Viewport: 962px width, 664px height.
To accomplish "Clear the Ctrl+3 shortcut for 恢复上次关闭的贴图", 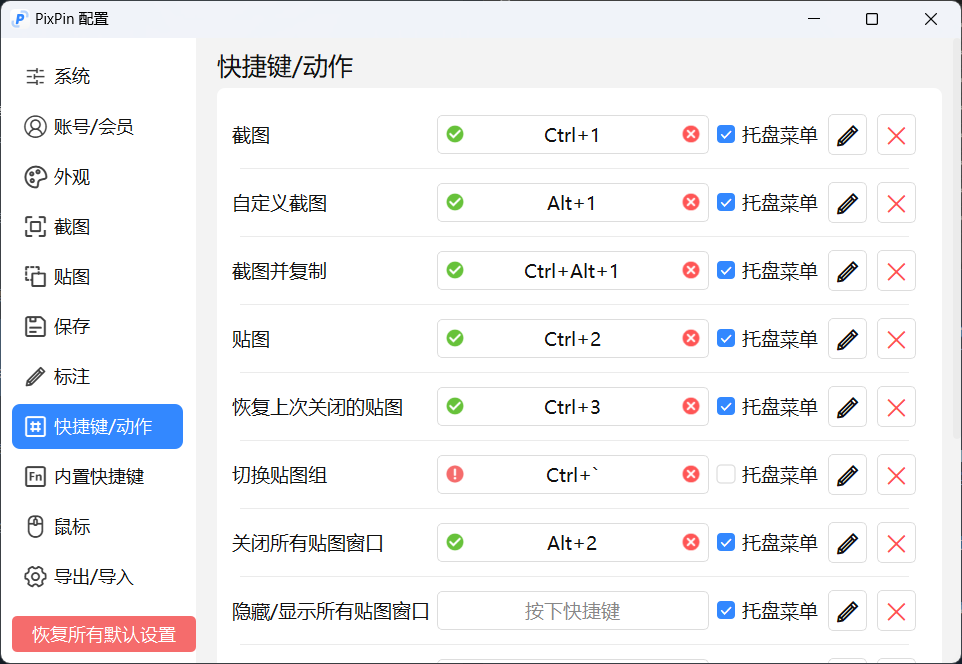I will coord(691,406).
